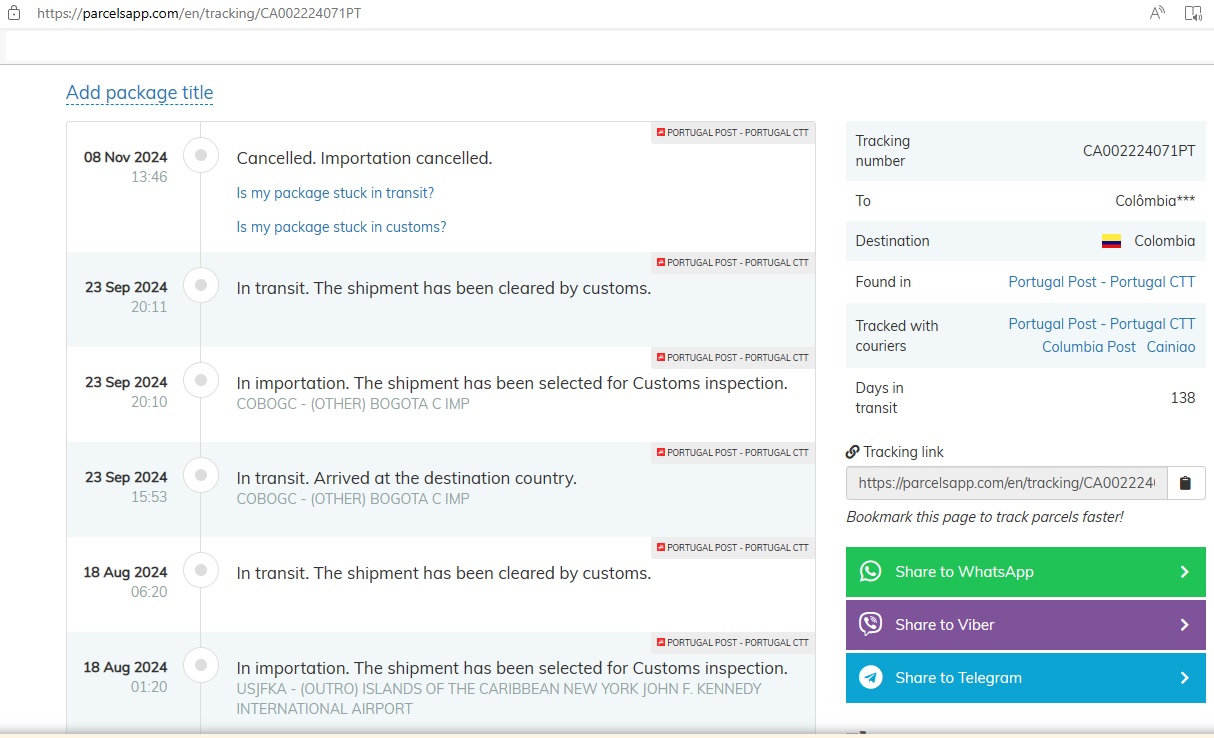Click the browser address bar URL

199,14
